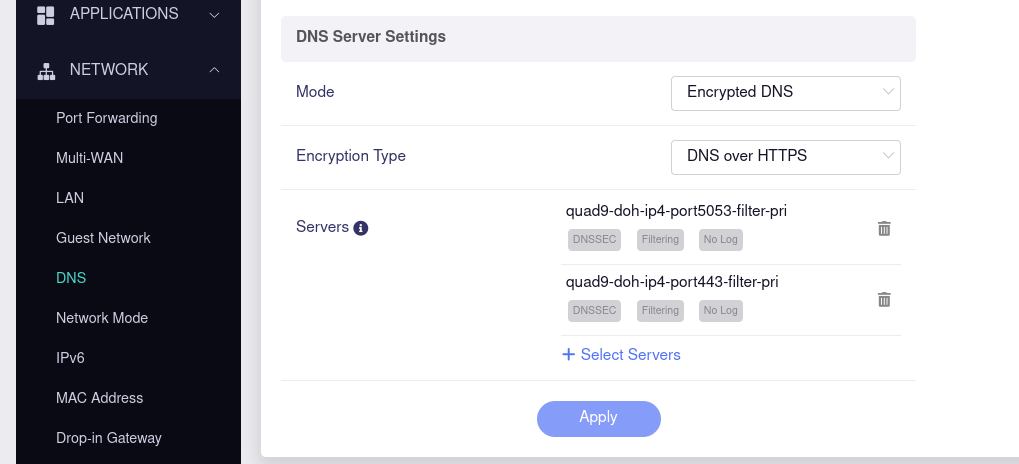Click the Select Servers link
Viewport: 1019px width, 464px height.
[x=630, y=355]
